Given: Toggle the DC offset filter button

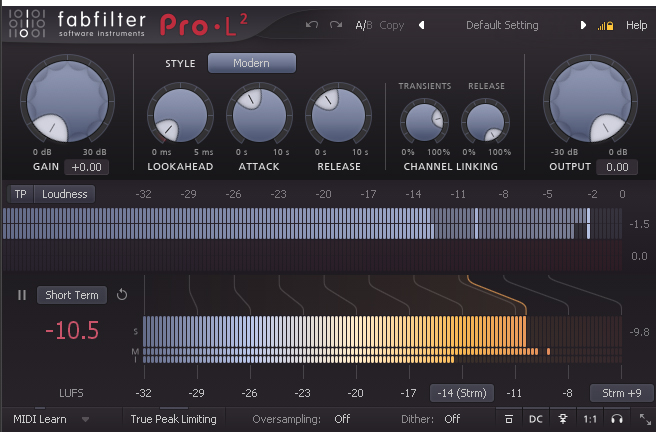Looking at the screenshot, I should 536,419.
